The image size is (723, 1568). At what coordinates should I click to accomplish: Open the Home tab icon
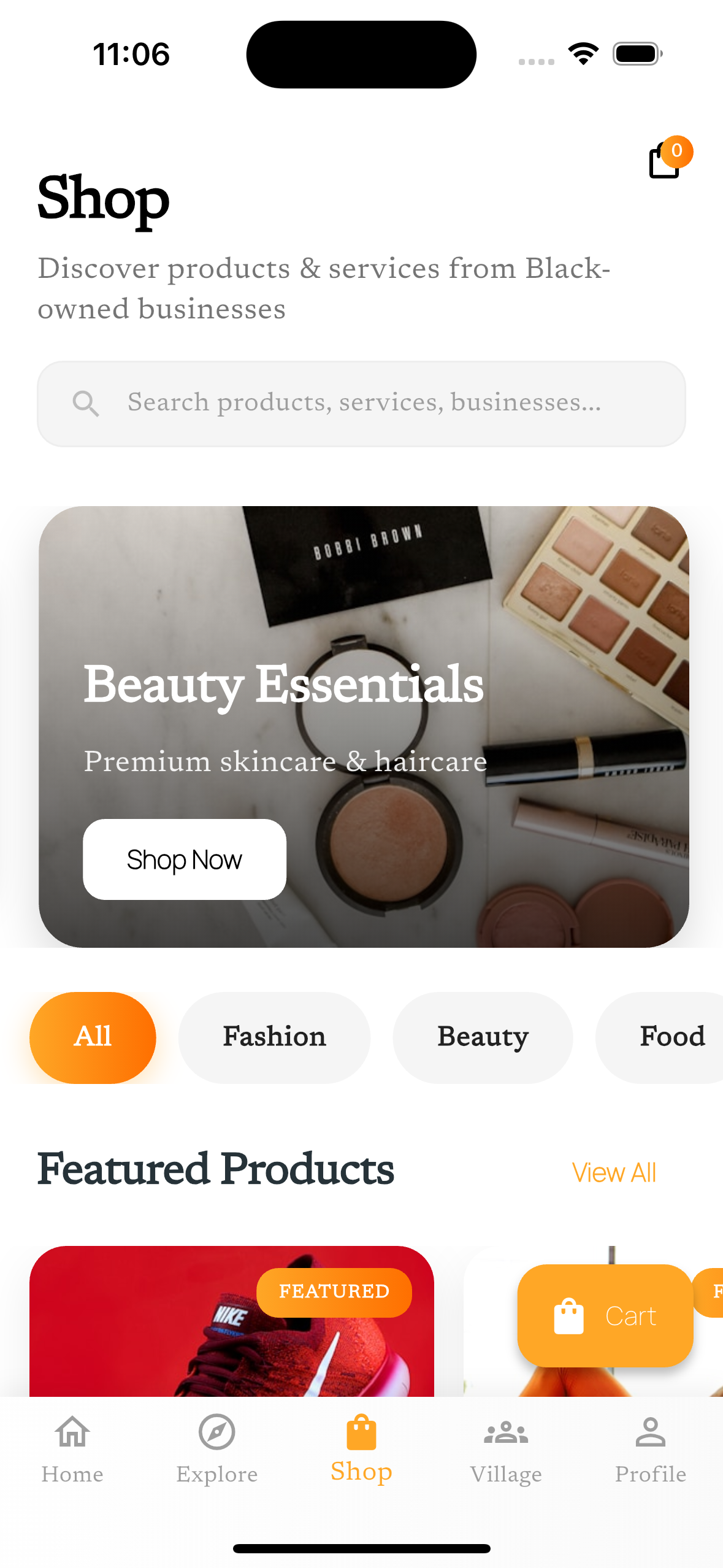tap(72, 1432)
